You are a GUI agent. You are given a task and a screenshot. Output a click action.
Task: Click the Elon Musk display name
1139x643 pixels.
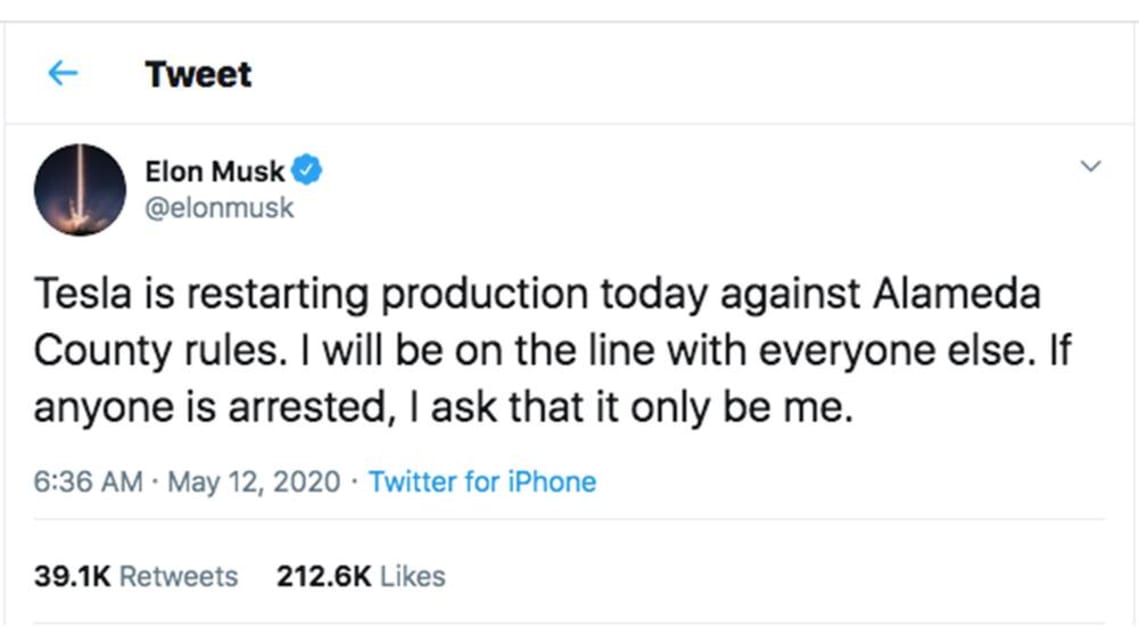[215, 172]
